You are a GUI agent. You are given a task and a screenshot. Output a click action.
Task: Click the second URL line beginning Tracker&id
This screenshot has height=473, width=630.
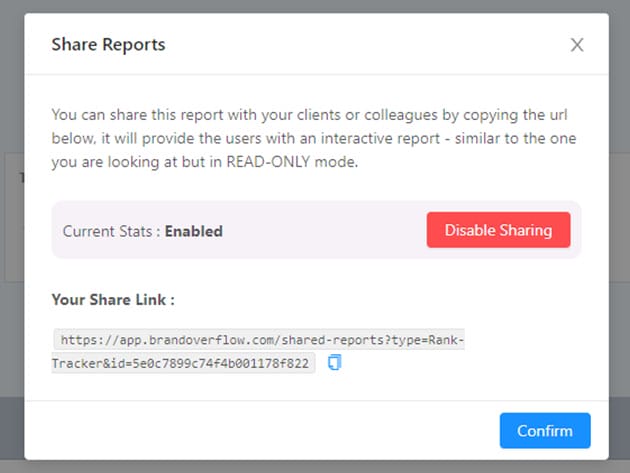point(183,363)
